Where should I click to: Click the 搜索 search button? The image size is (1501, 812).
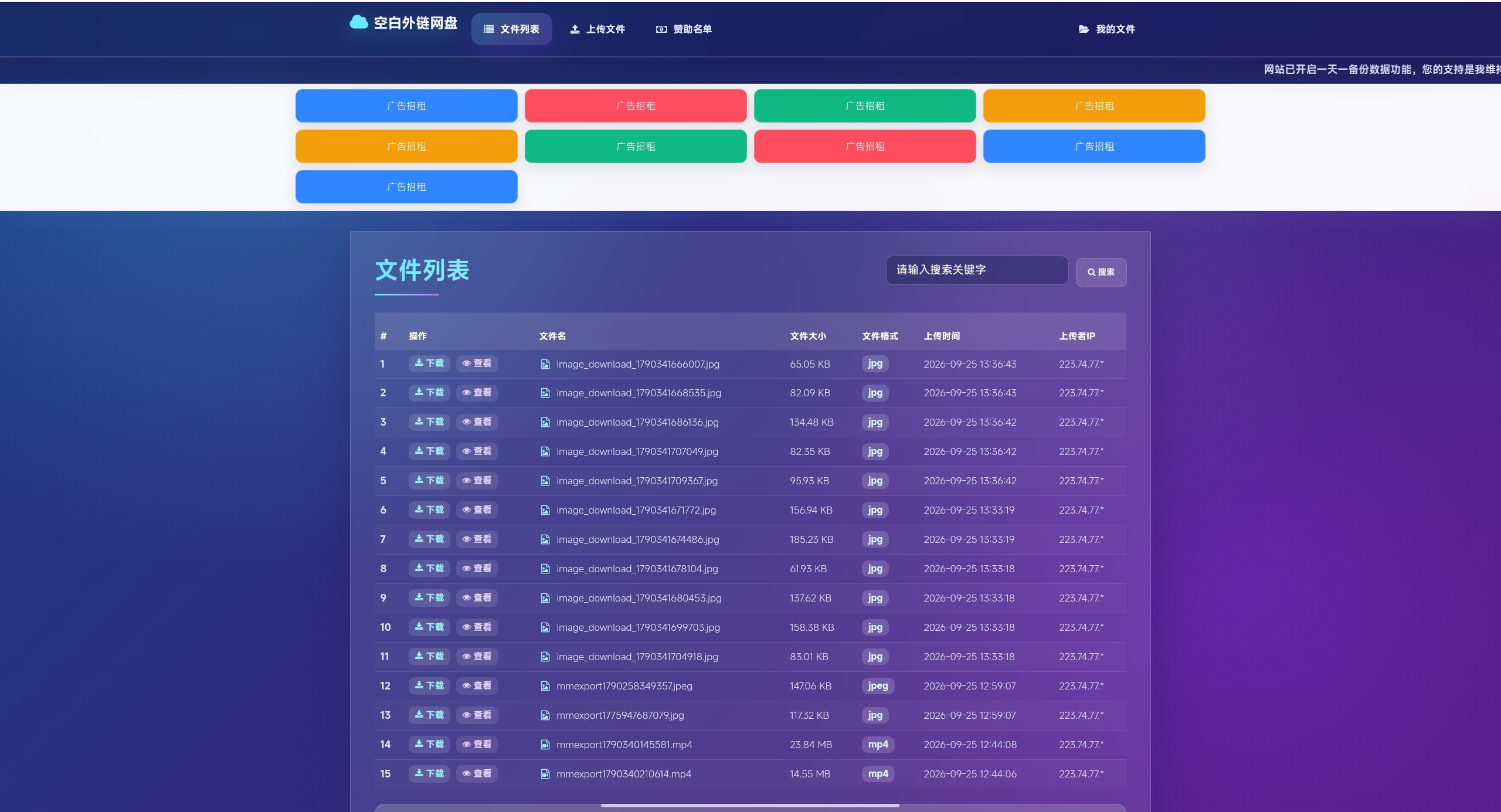click(x=1101, y=272)
